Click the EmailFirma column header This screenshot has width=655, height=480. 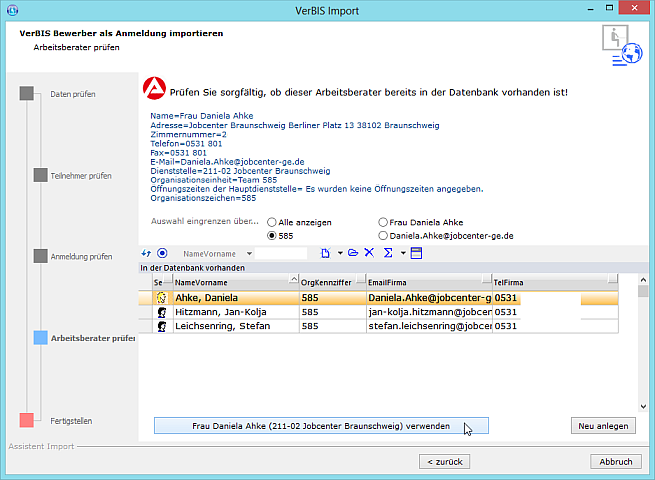pyautogui.click(x=429, y=283)
